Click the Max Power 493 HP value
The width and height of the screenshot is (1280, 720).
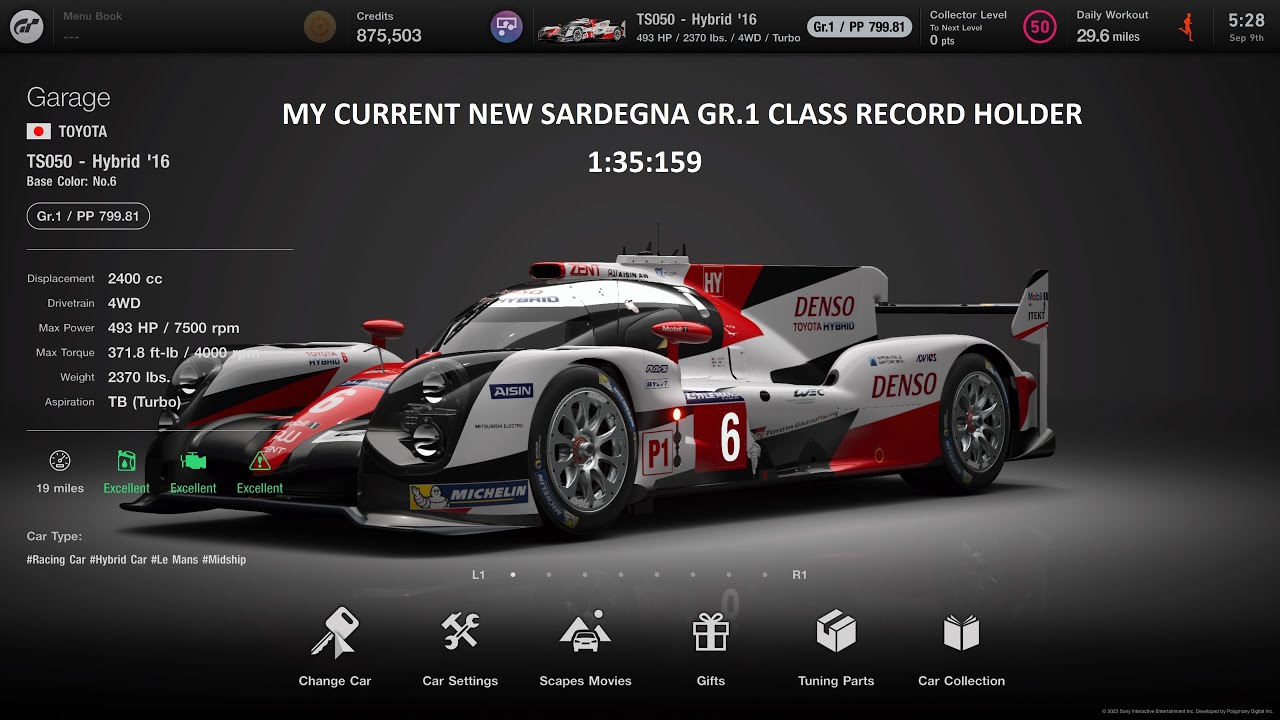173,328
